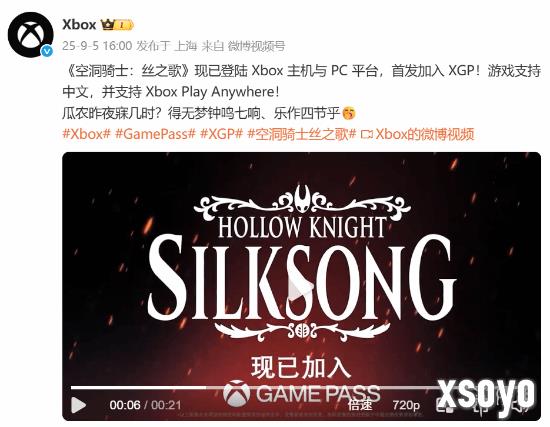Viewport: 550px width, 427px height.
Task: Click the video icon before Xbox的微博视频
Action: point(367,134)
